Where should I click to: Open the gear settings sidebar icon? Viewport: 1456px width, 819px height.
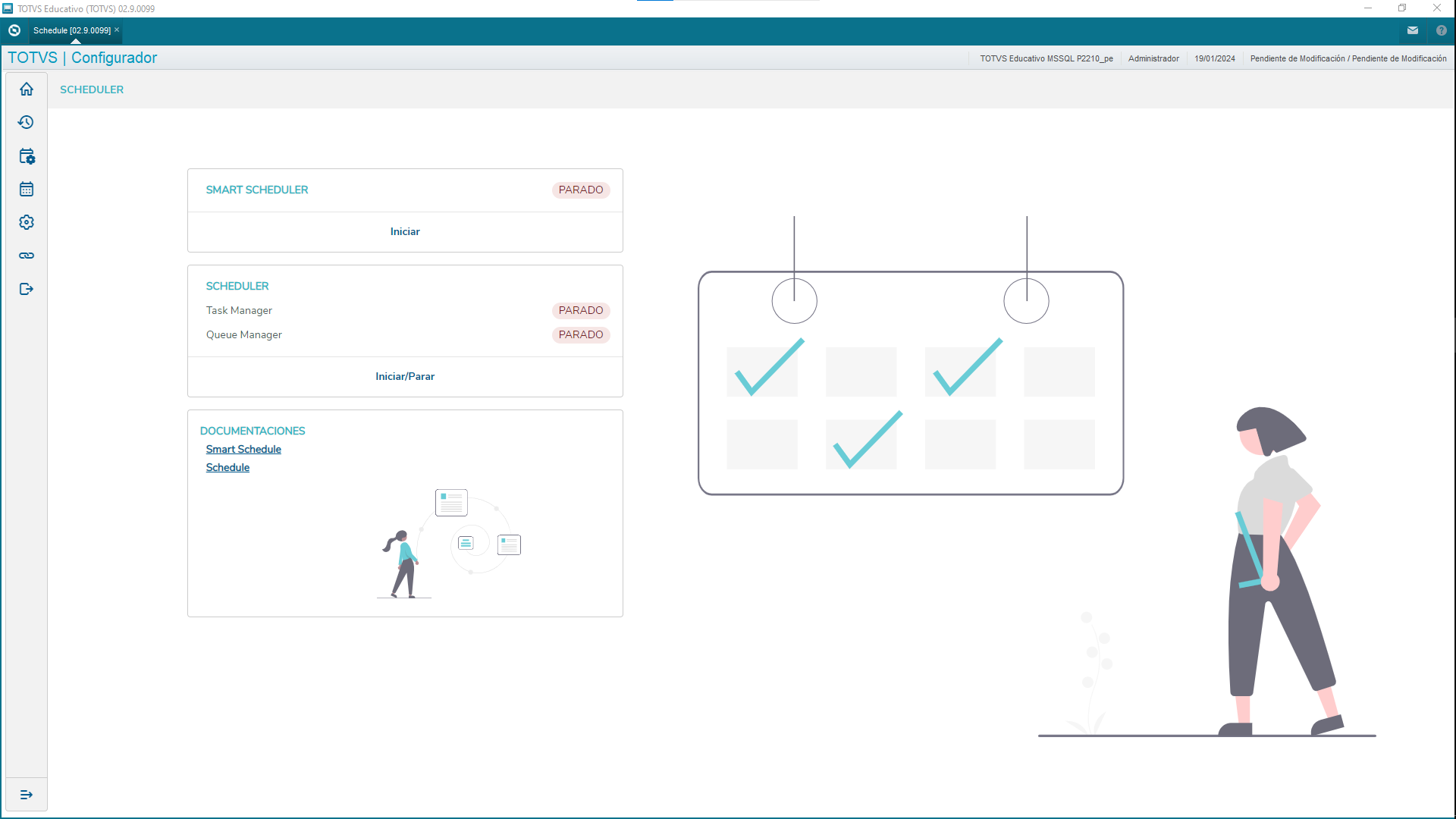point(27,222)
